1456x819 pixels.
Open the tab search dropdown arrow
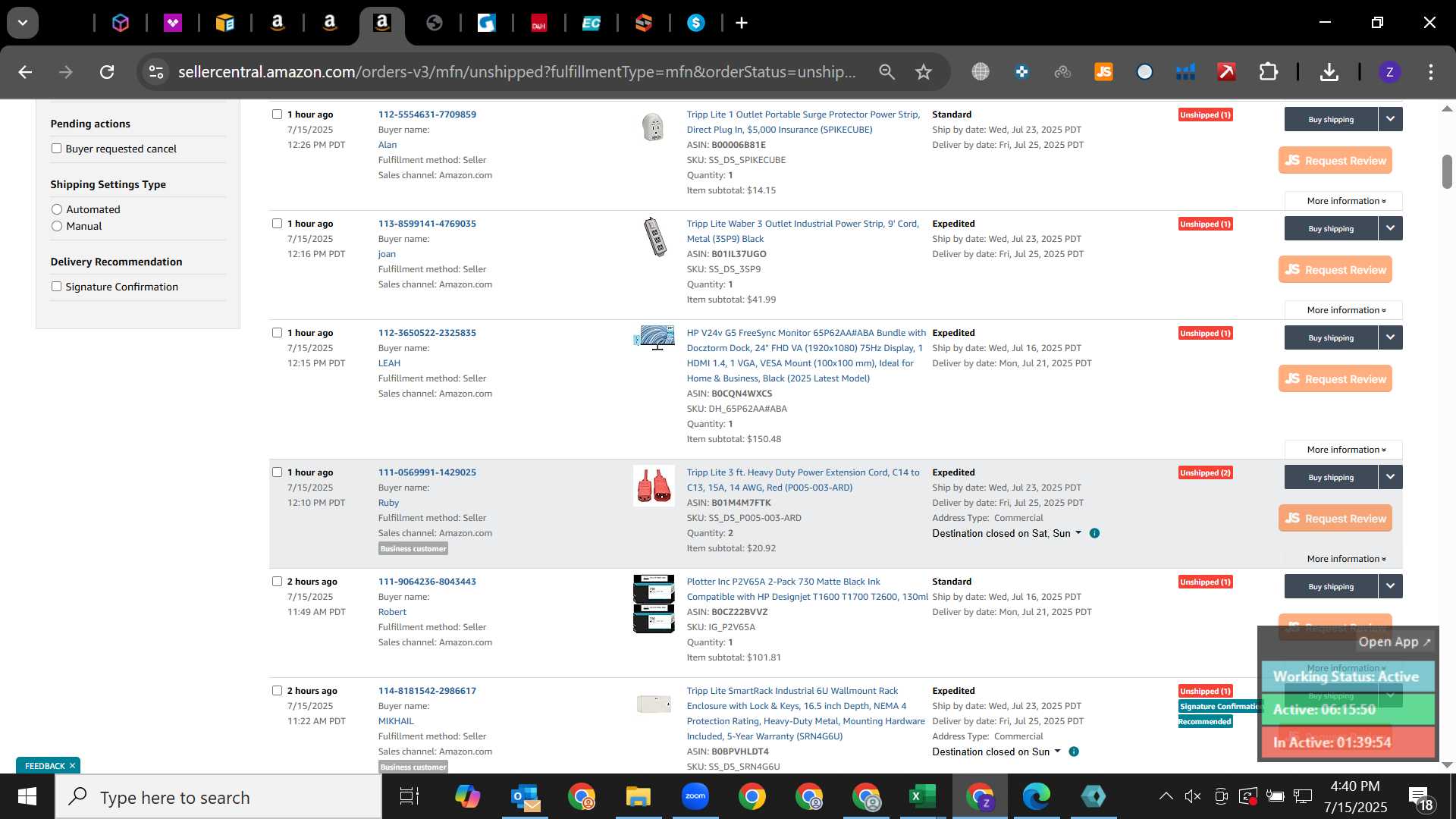point(23,23)
